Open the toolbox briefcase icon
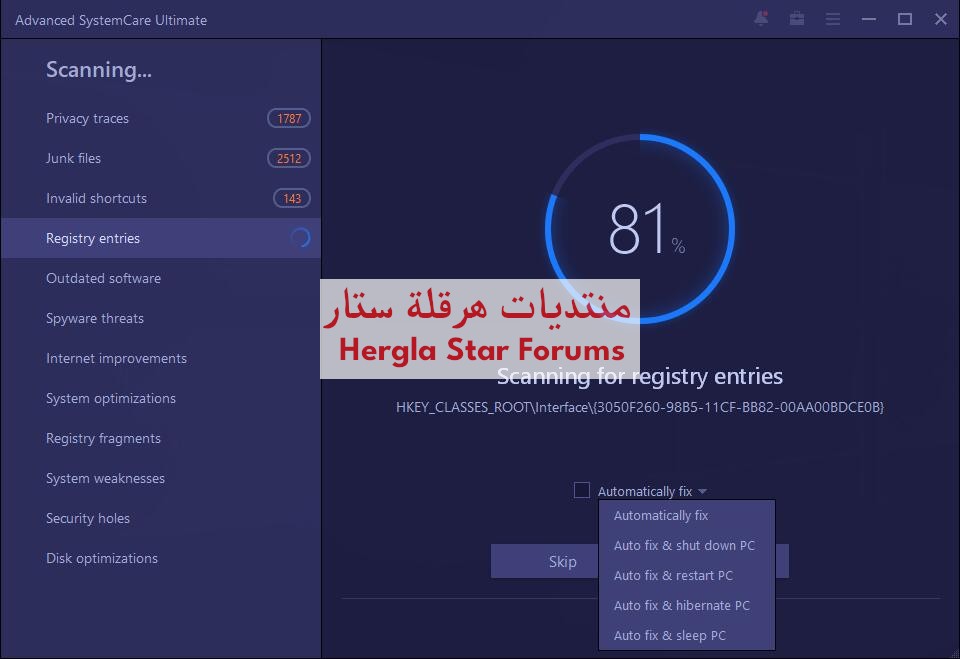The height and width of the screenshot is (659, 960). 797,19
